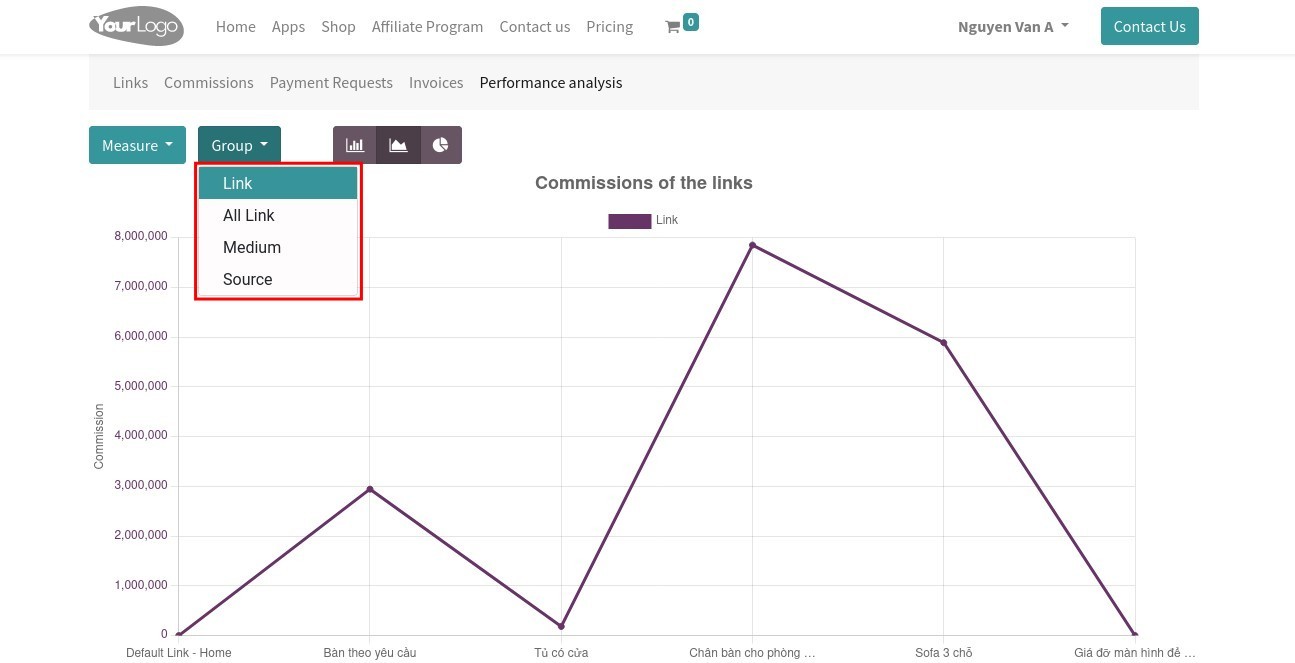Viewport: 1295px width, 663px height.
Task: Switch to the Links tab
Action: tap(130, 82)
